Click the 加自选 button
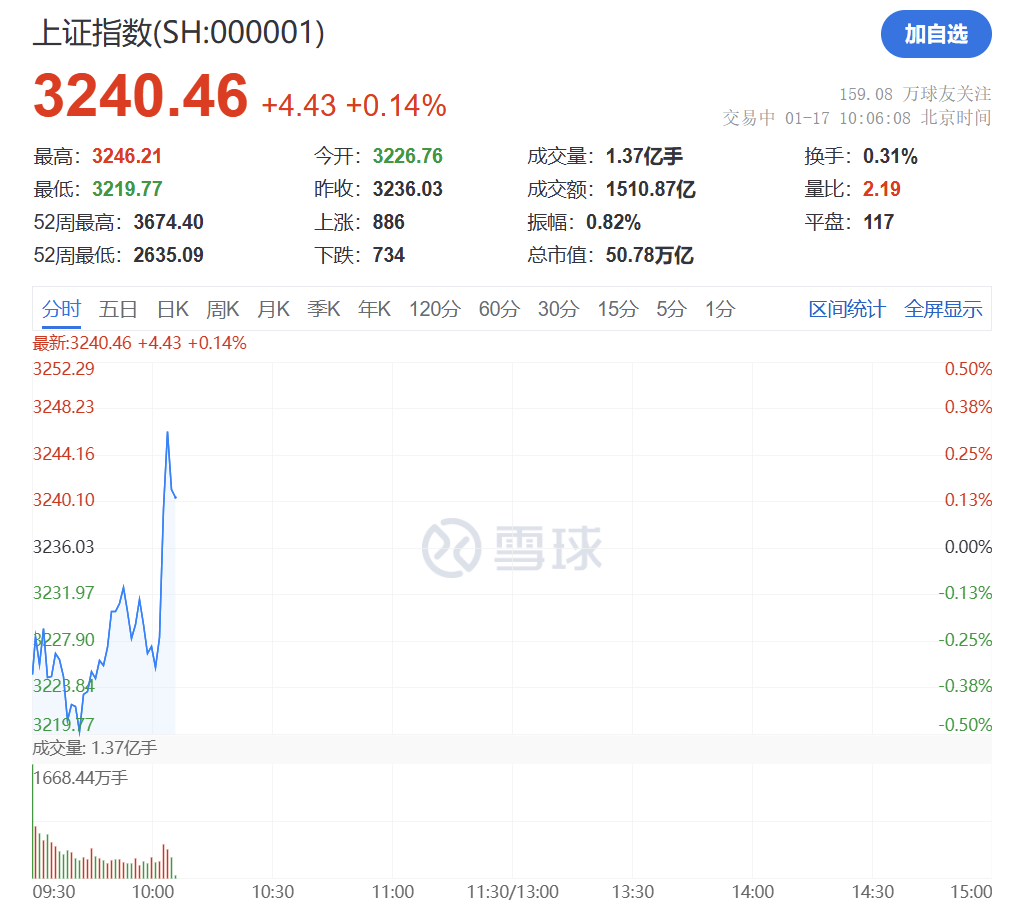The image size is (1011, 916). pos(936,34)
